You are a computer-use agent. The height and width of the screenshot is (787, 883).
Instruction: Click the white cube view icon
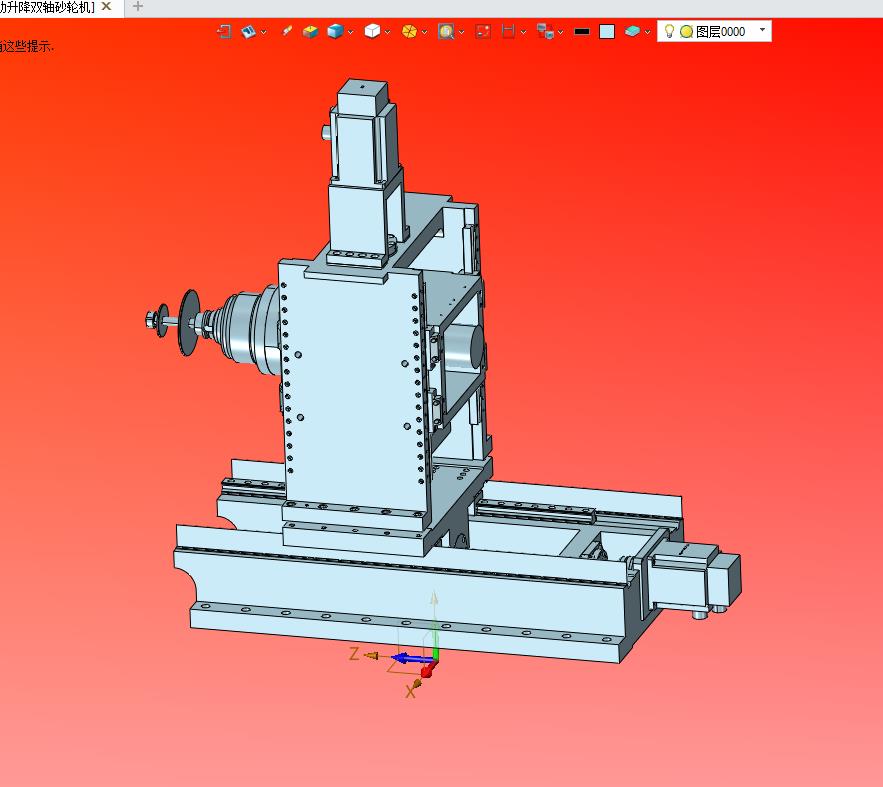(372, 31)
